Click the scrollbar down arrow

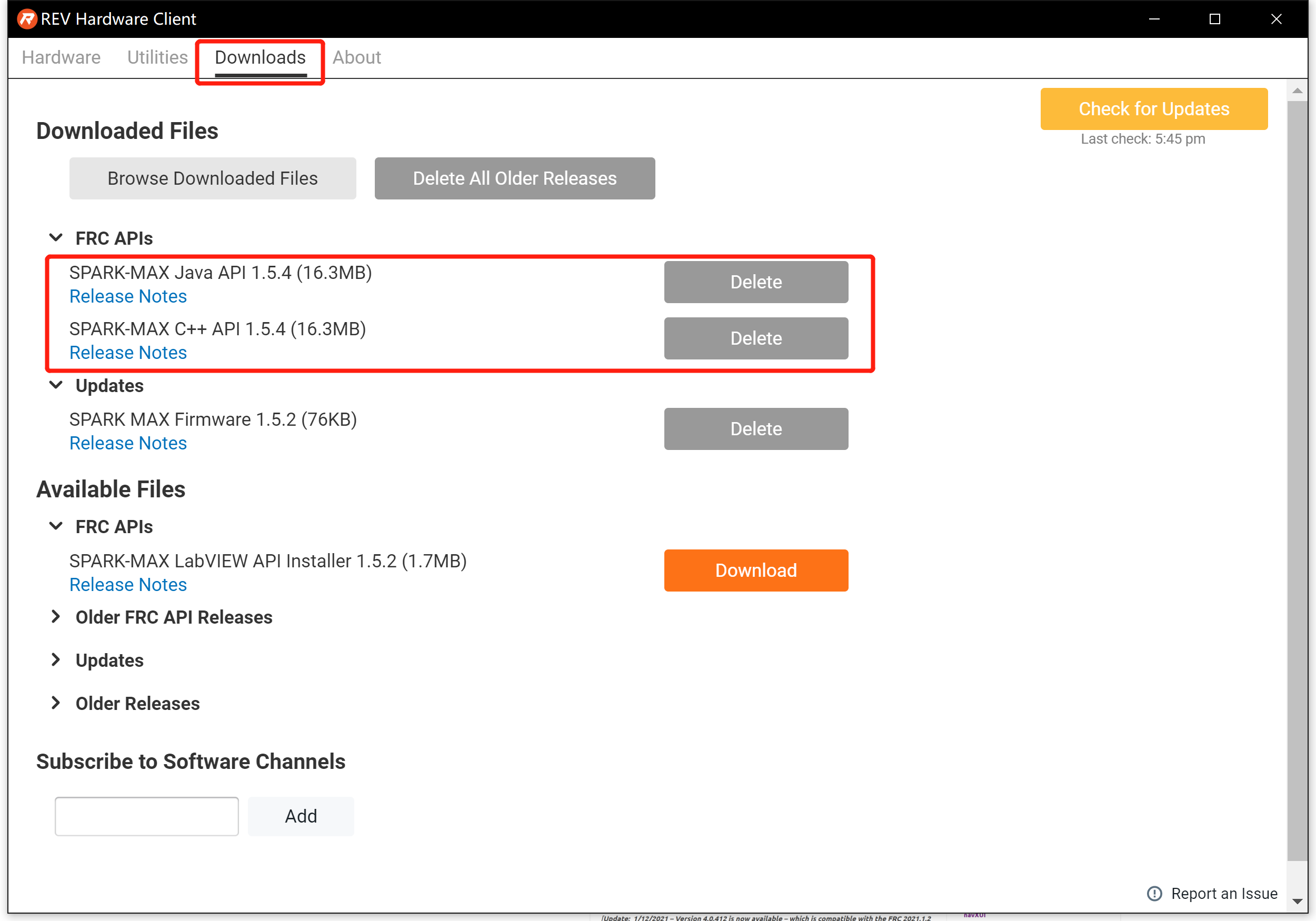pos(1297,901)
